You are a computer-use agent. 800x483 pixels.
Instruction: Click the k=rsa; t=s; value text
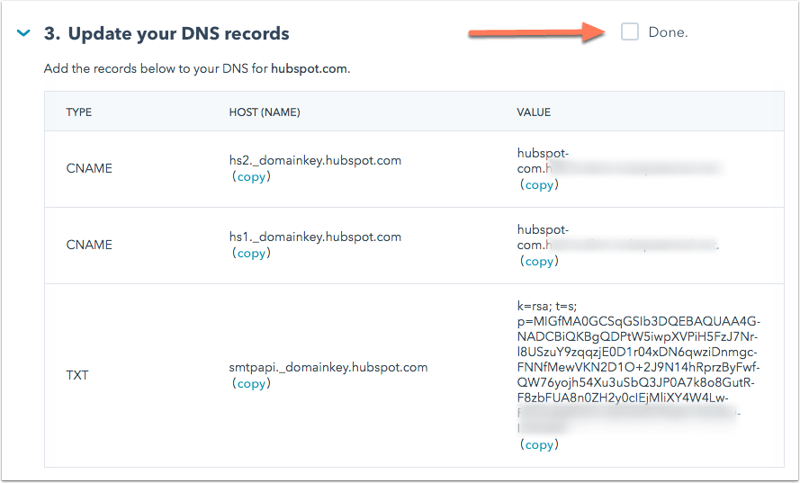(546, 307)
